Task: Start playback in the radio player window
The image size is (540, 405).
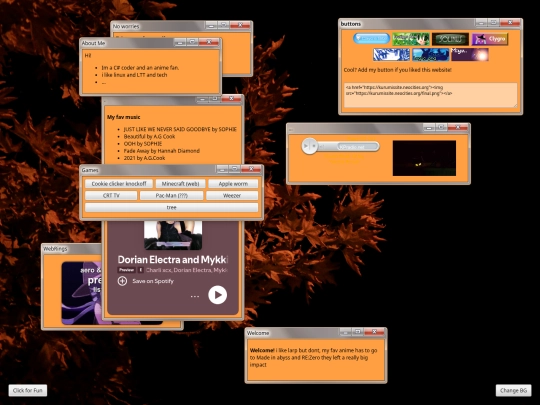Action: pyautogui.click(x=306, y=146)
